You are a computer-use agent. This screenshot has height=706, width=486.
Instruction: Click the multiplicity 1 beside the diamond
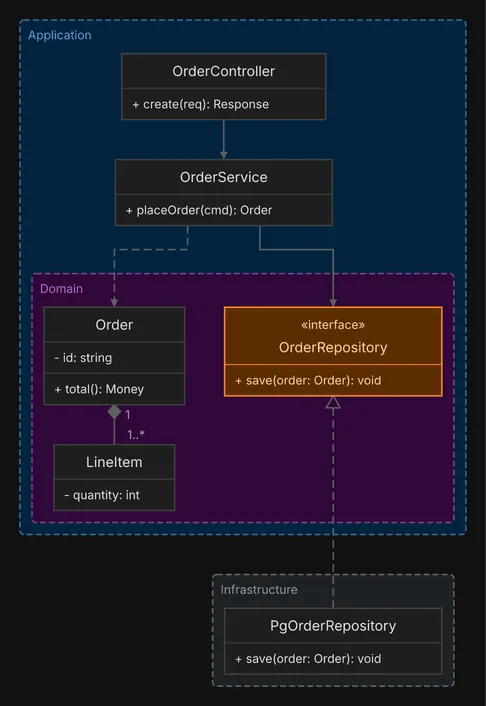click(x=128, y=415)
